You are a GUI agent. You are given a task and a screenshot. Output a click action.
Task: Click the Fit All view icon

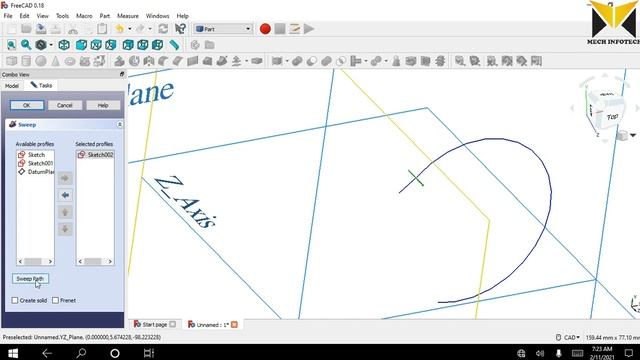tap(11, 45)
